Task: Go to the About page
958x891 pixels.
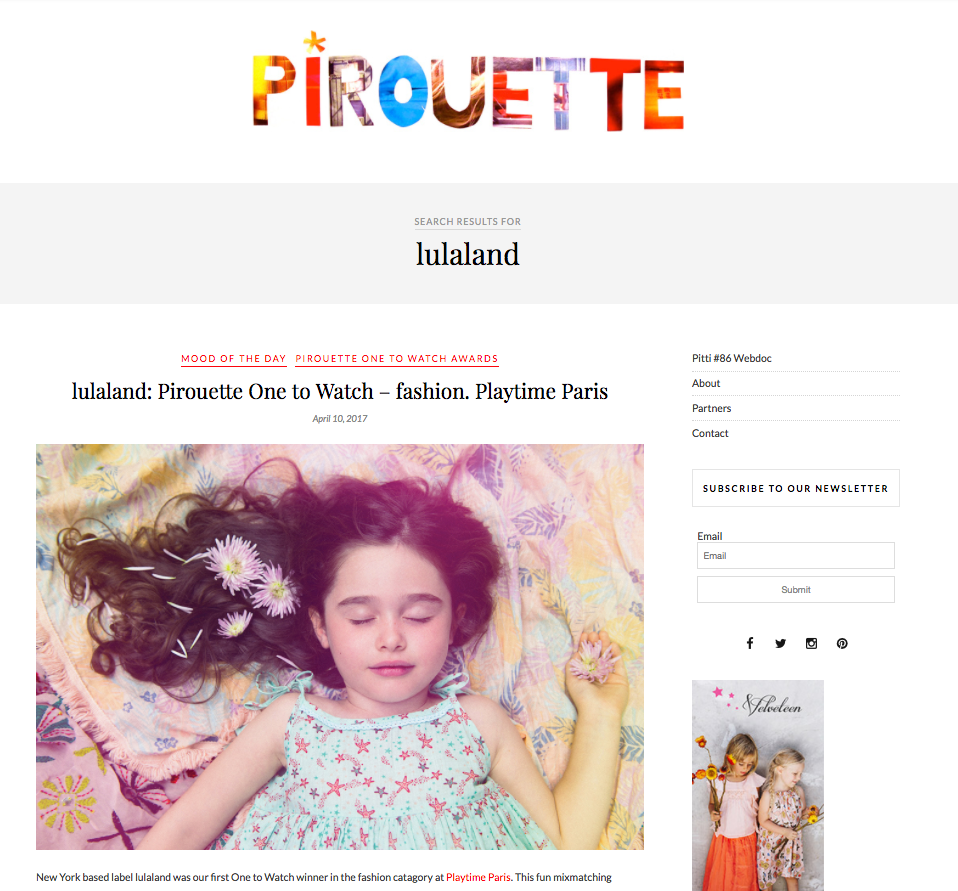Action: click(706, 383)
